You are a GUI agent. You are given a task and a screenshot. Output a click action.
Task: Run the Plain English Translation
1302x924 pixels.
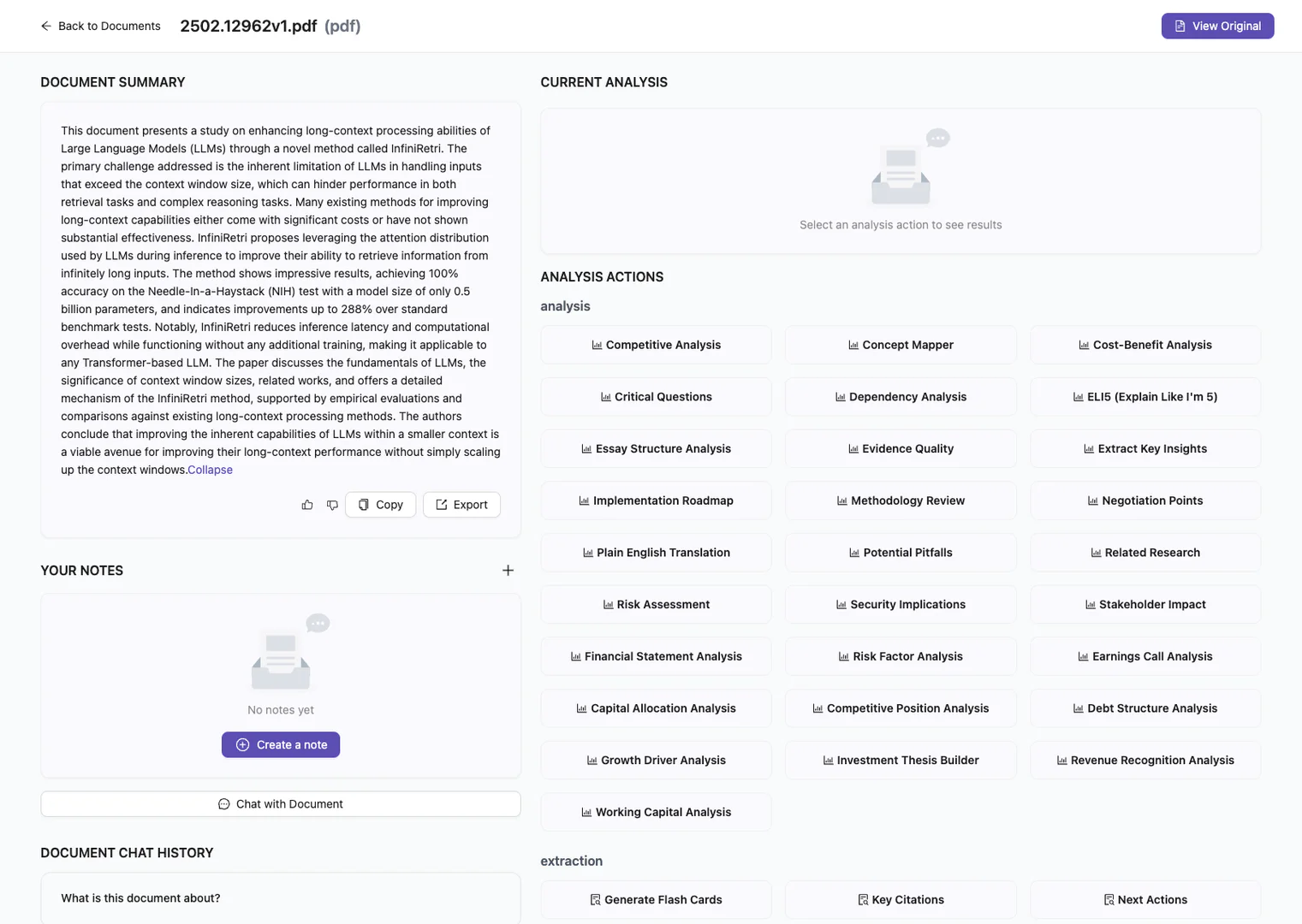click(656, 552)
